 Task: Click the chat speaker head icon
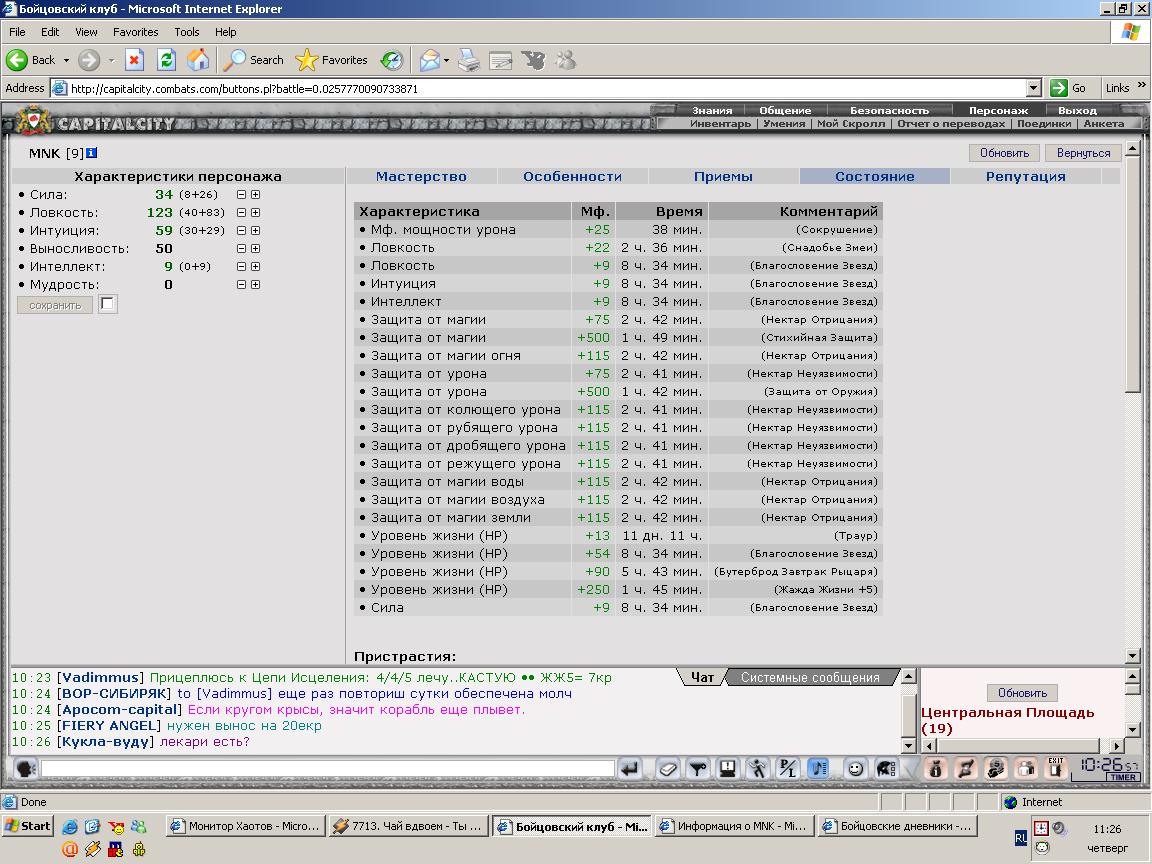click(x=26, y=769)
